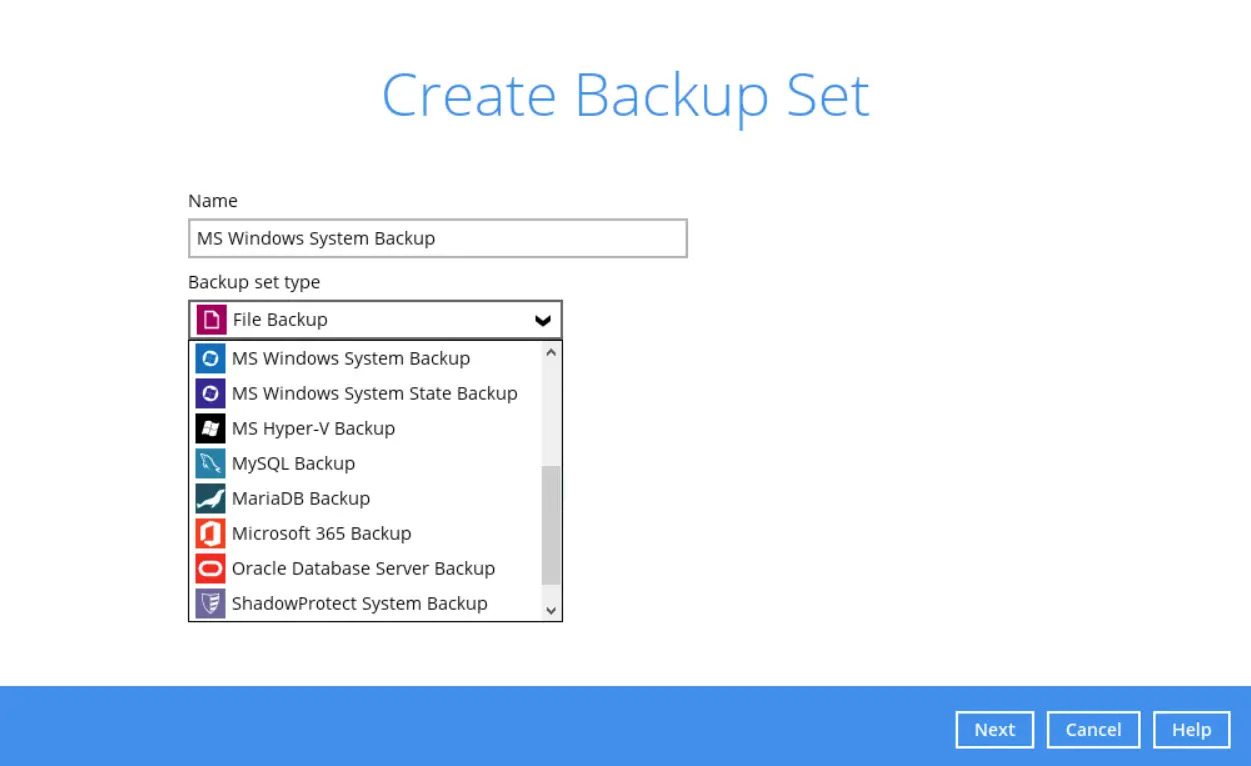Choose the MariaDB Backup option

(x=301, y=499)
